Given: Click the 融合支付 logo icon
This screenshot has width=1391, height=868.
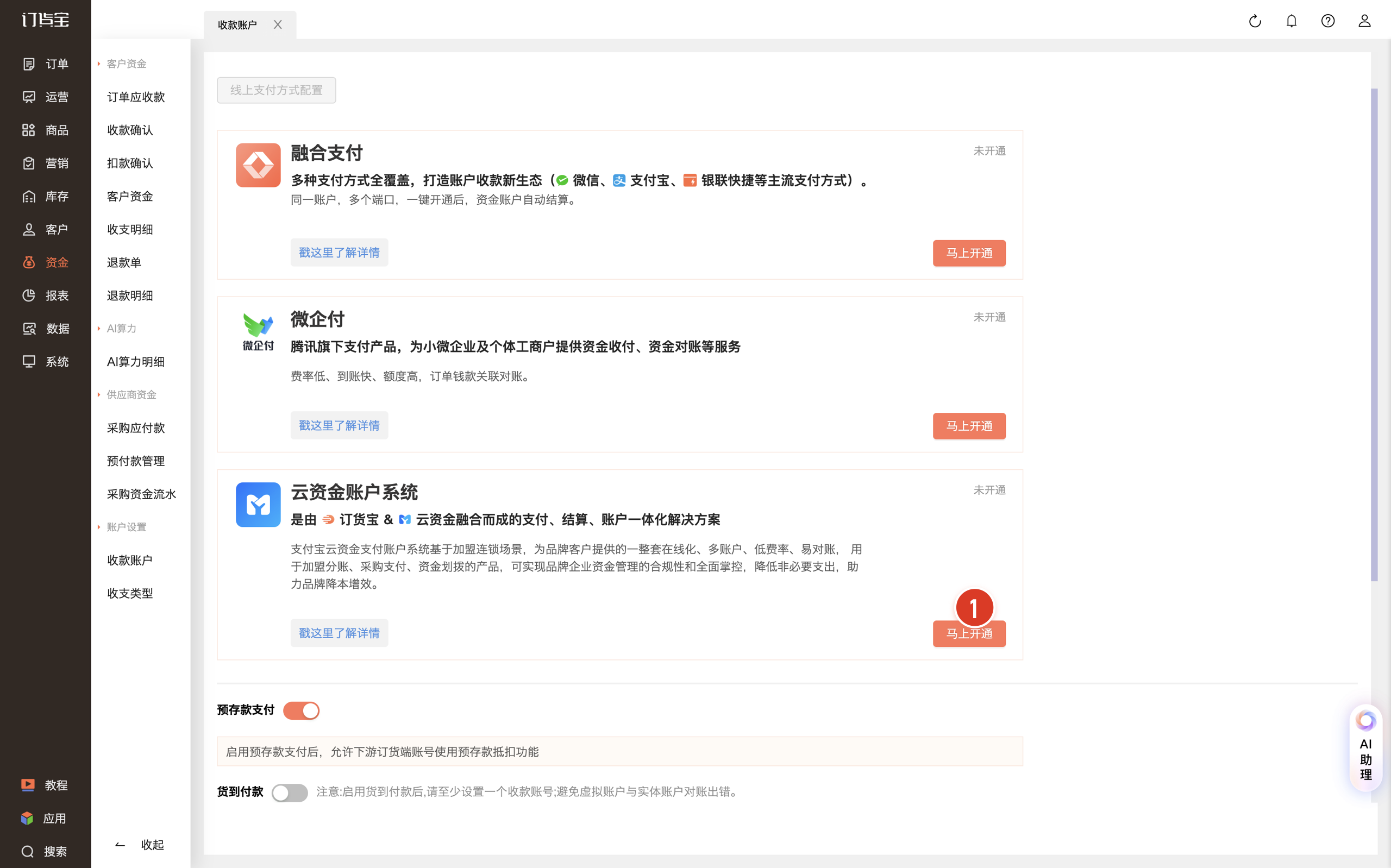Looking at the screenshot, I should point(258,165).
